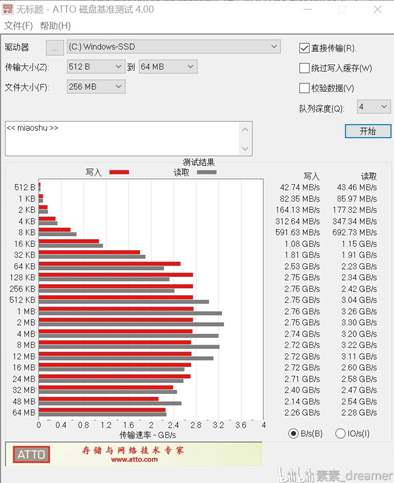
Task: Open the 512 B transfer size dropdown
Action: pyautogui.click(x=96, y=67)
